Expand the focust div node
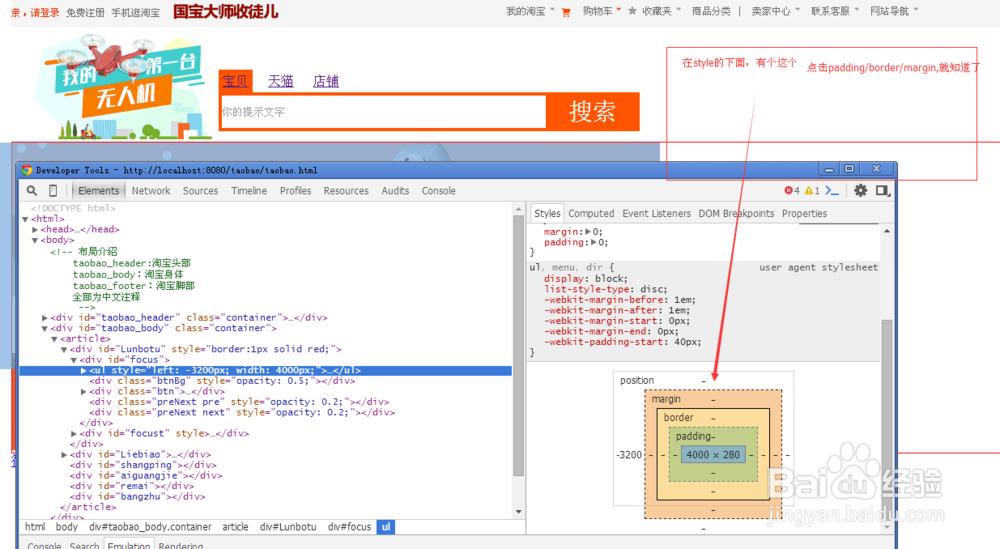The height and width of the screenshot is (549, 1000). 74,434
